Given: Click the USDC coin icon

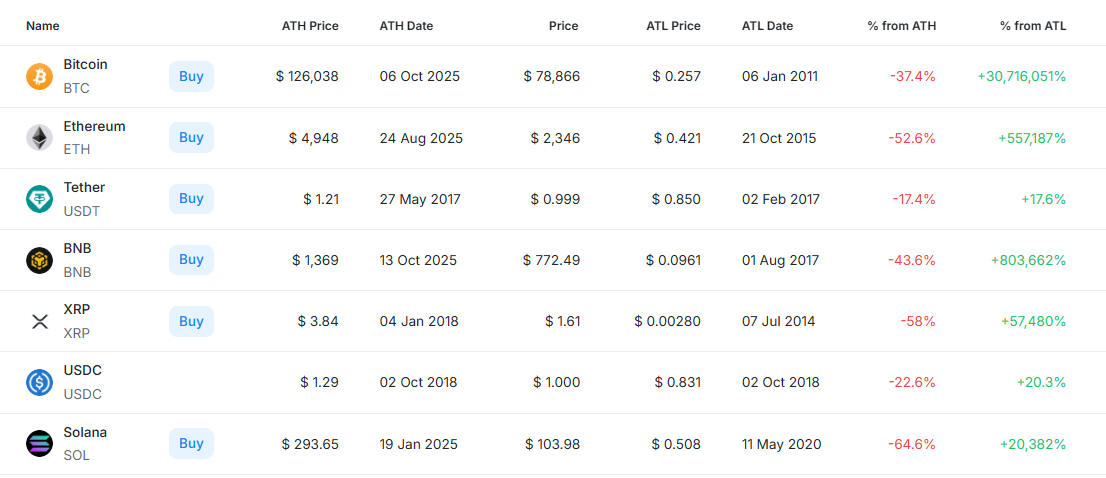Looking at the screenshot, I should click(39, 382).
